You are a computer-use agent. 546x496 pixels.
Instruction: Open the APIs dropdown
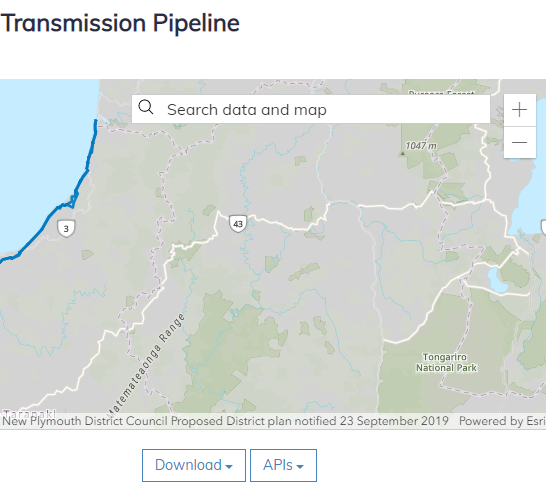(x=283, y=465)
